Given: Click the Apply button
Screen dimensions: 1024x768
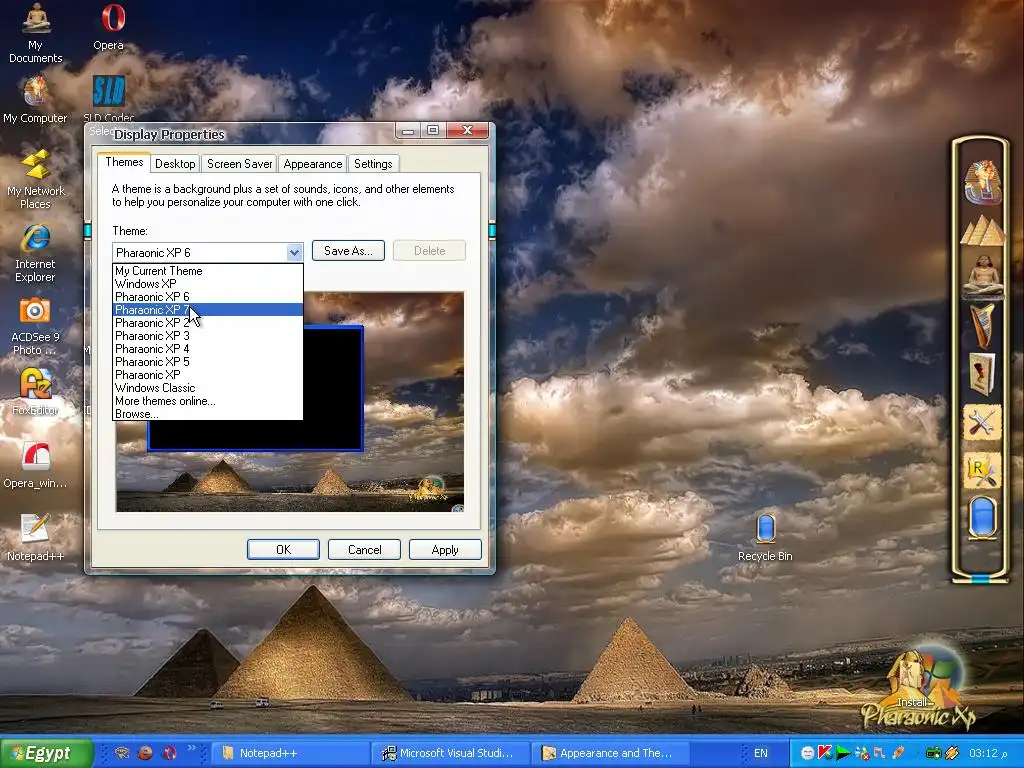Looking at the screenshot, I should [445, 550].
